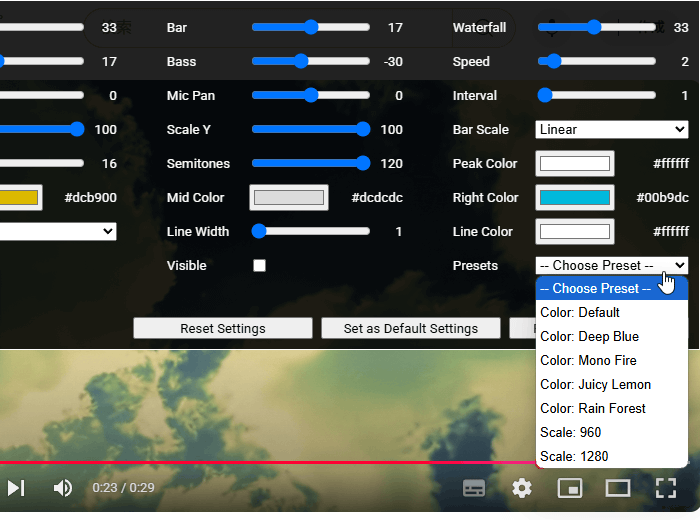This screenshot has width=700, height=520.
Task: Choose the 'Color: Default' preset
Action: (612, 312)
